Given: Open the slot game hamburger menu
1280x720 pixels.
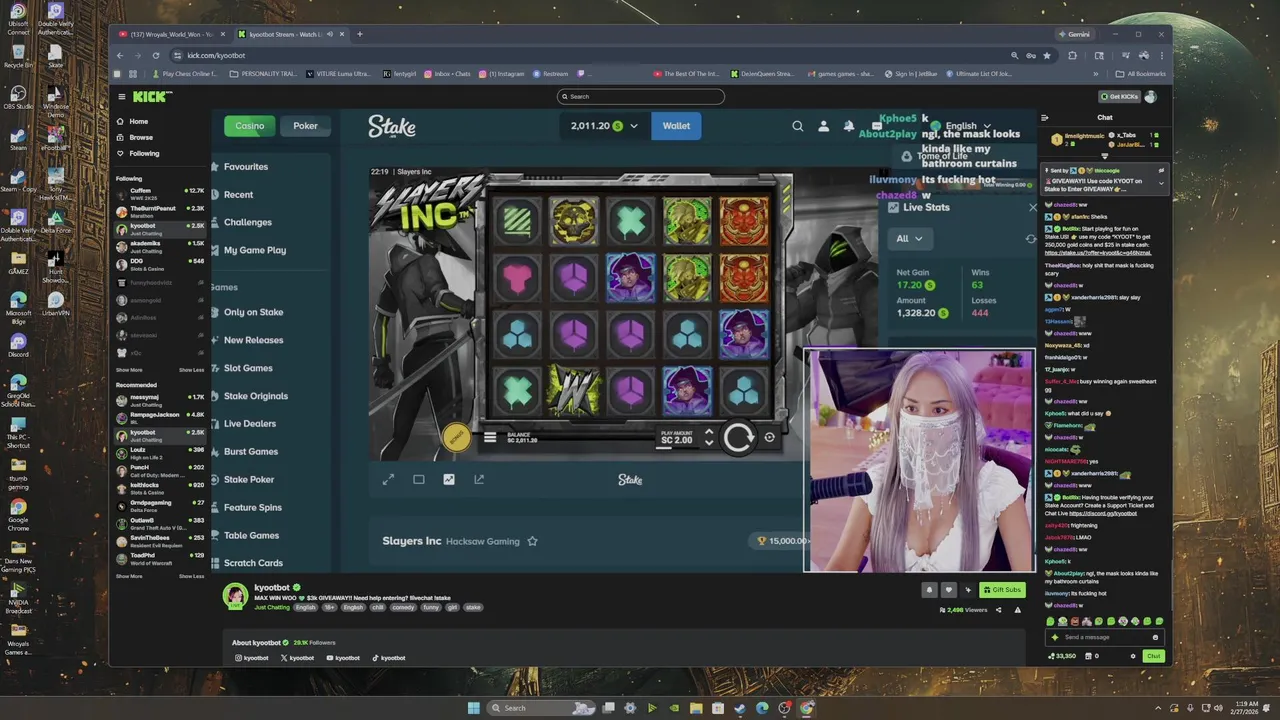Looking at the screenshot, I should (490, 437).
